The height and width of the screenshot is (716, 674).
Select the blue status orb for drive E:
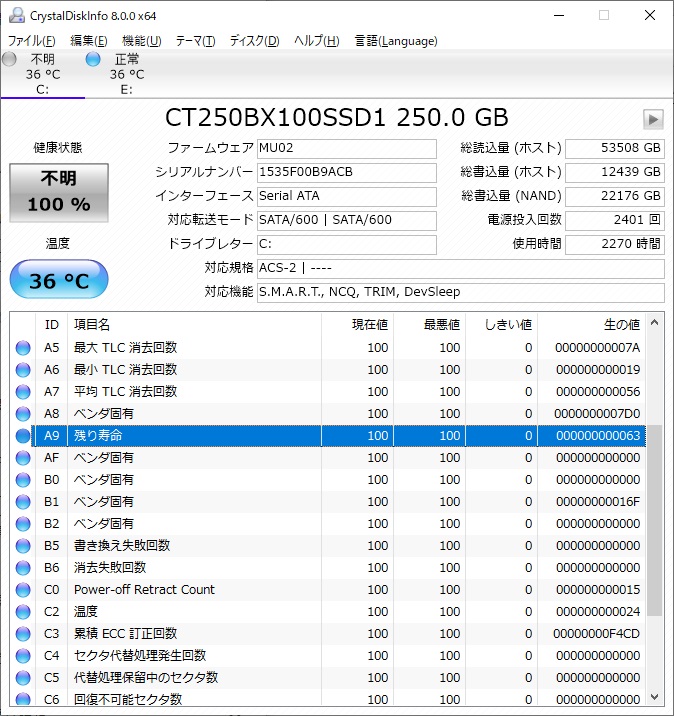[x=93, y=59]
